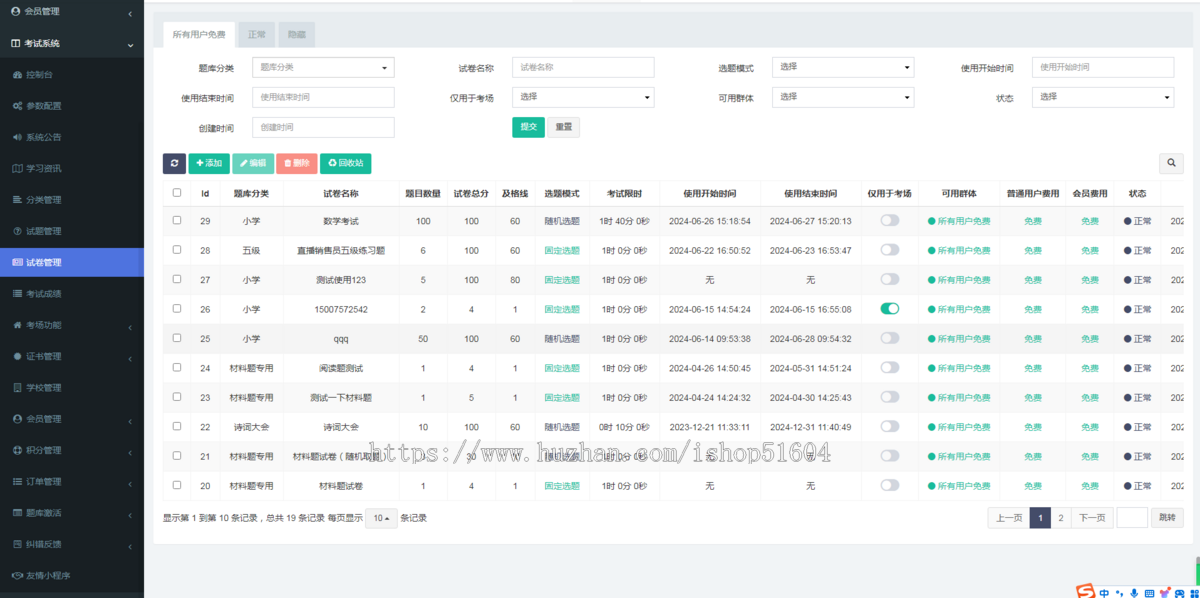The height and width of the screenshot is (598, 1200).
Task: Enable 仅用于考场 switch for 诗词大会 row
Action: pyautogui.click(x=889, y=427)
